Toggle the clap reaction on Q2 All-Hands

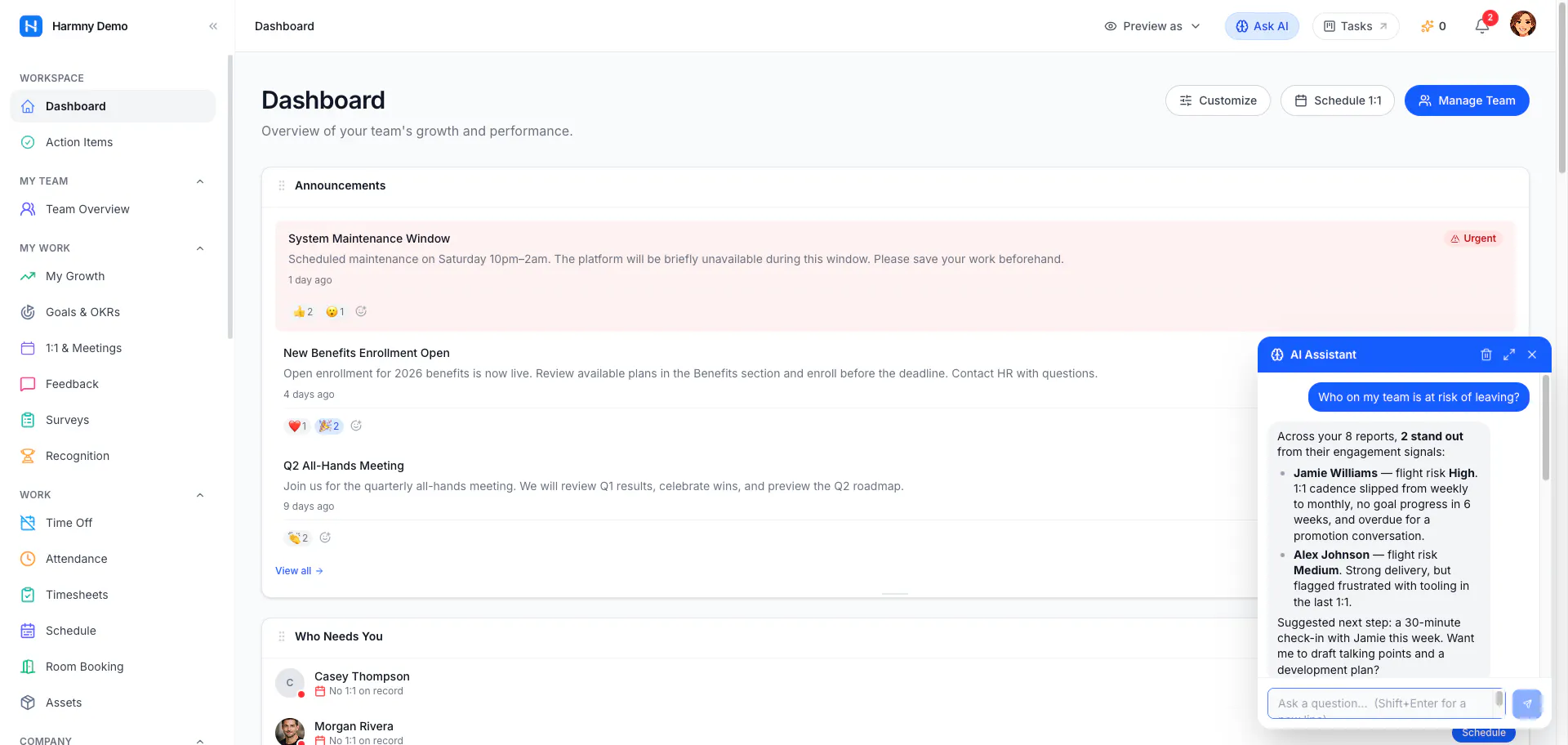pyautogui.click(x=298, y=538)
